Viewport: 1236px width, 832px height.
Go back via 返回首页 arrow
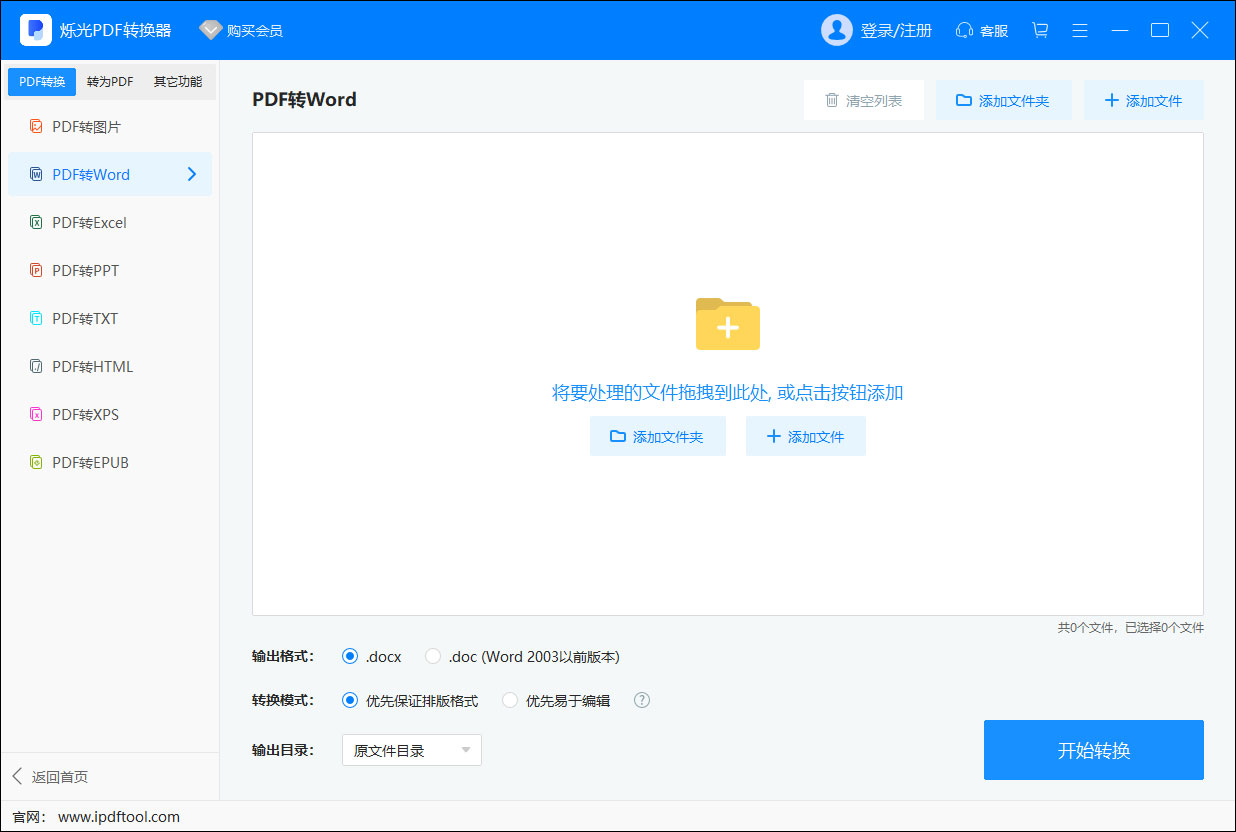[x=17, y=777]
